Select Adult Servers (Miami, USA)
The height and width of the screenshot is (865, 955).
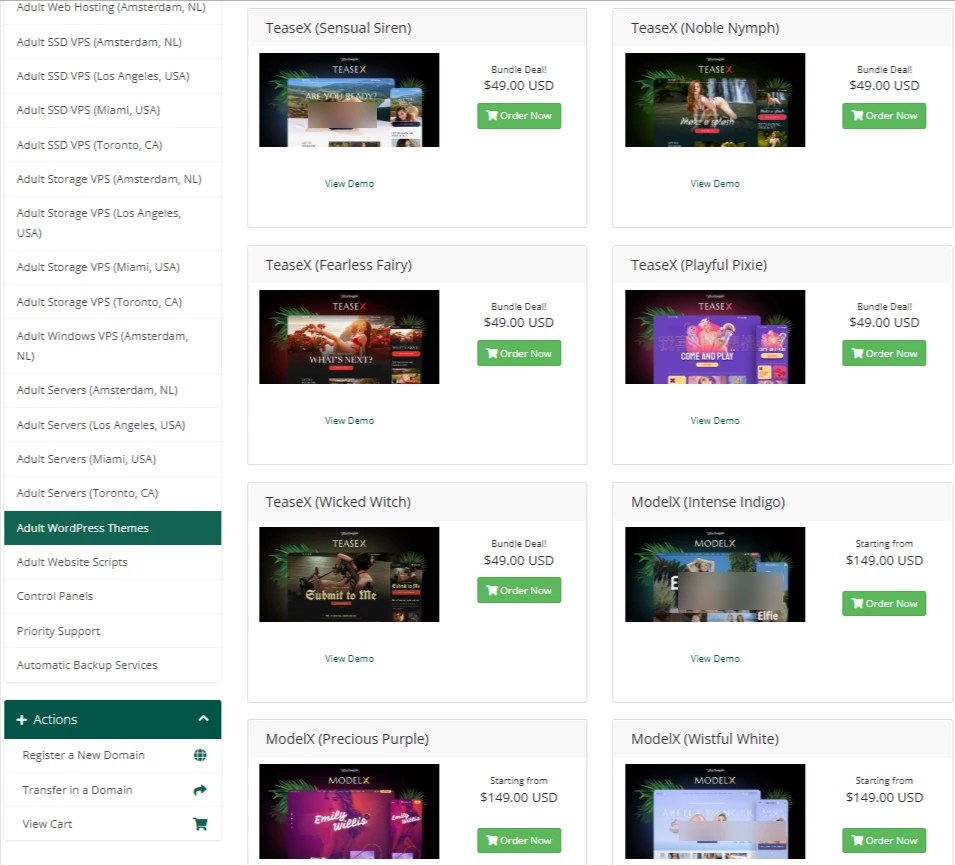coord(88,458)
